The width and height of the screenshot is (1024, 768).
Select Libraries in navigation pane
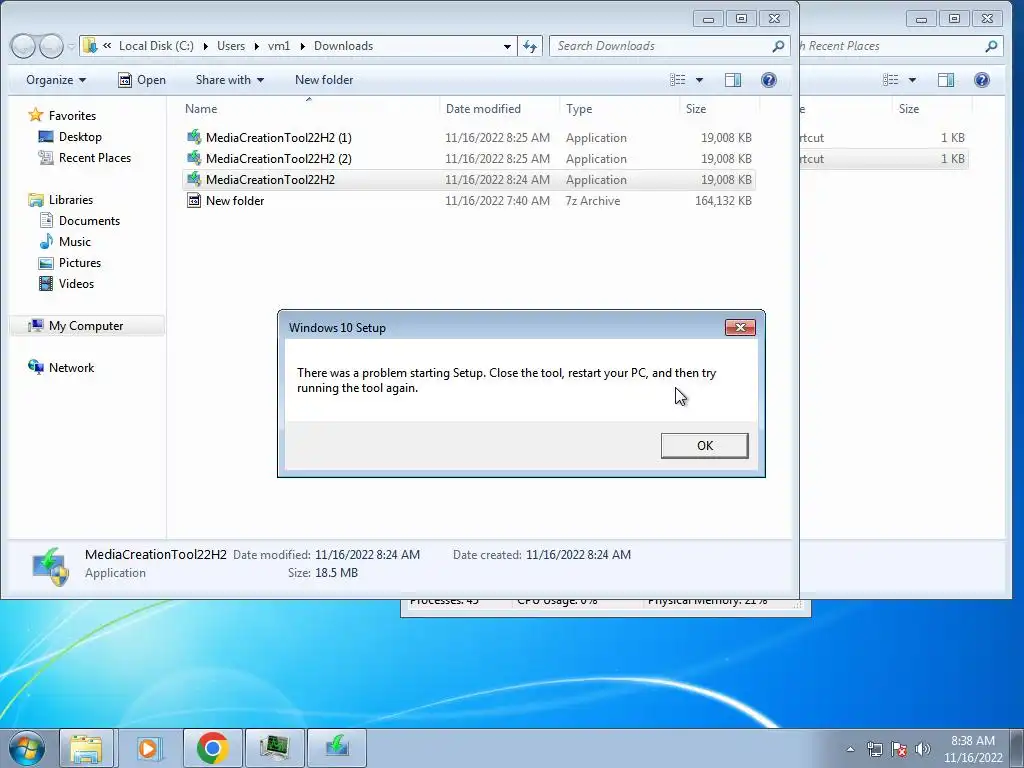coord(71,200)
